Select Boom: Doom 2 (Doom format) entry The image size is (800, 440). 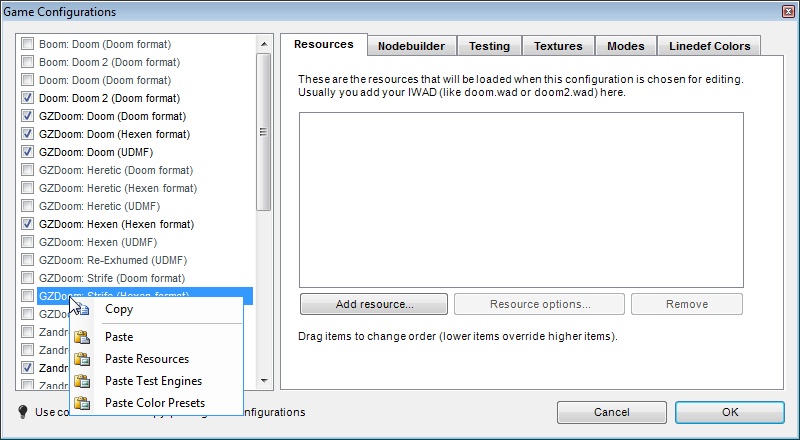(109, 62)
